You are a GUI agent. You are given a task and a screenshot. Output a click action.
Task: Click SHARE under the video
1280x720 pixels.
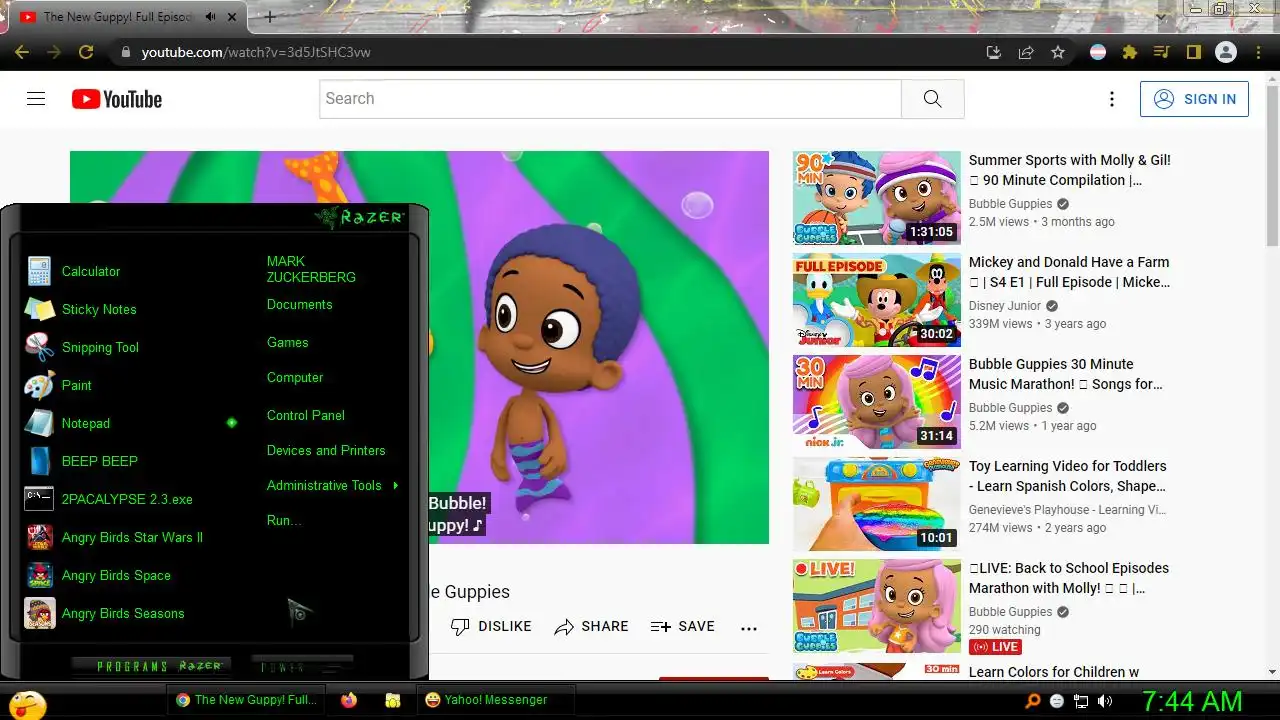tap(591, 626)
